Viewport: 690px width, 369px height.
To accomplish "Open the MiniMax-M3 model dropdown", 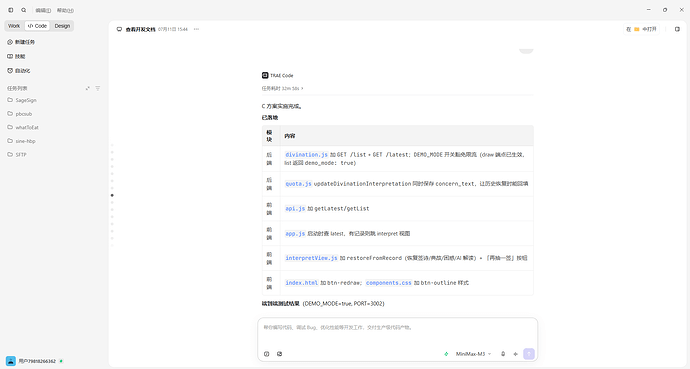I will (473, 354).
